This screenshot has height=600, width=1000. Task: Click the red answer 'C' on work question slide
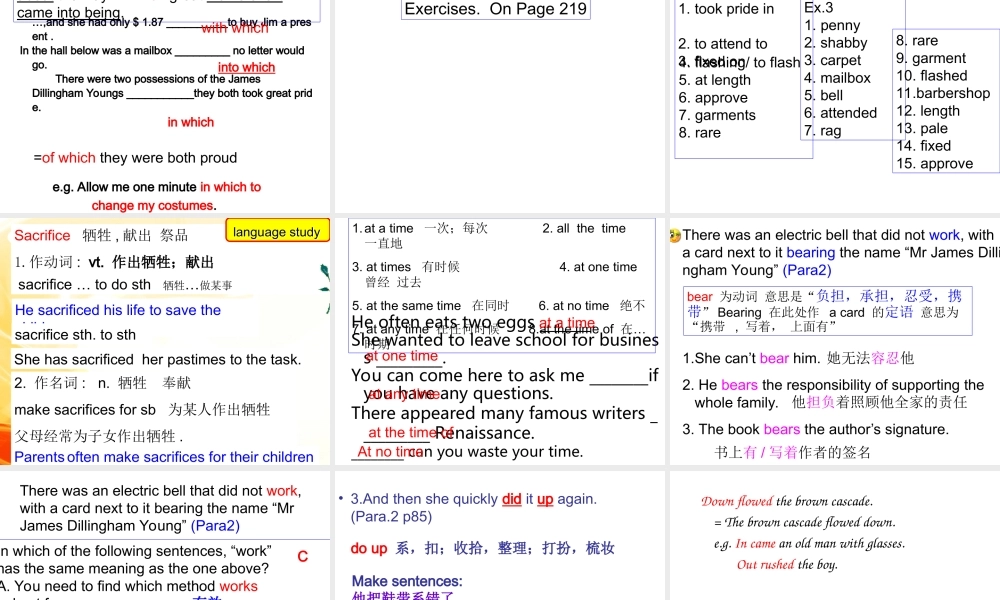(x=303, y=556)
